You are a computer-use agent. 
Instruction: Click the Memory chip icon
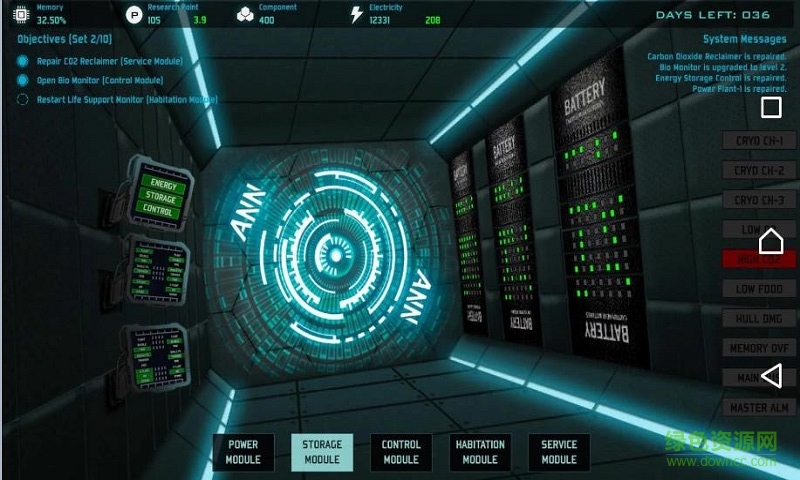tap(18, 15)
